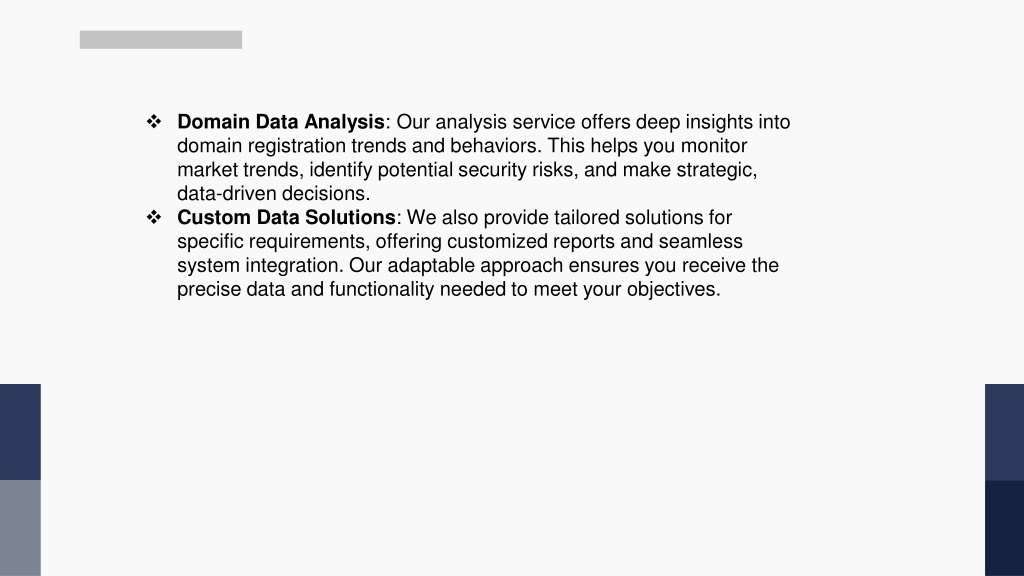Select the upper blue block at right edge

(1004, 432)
